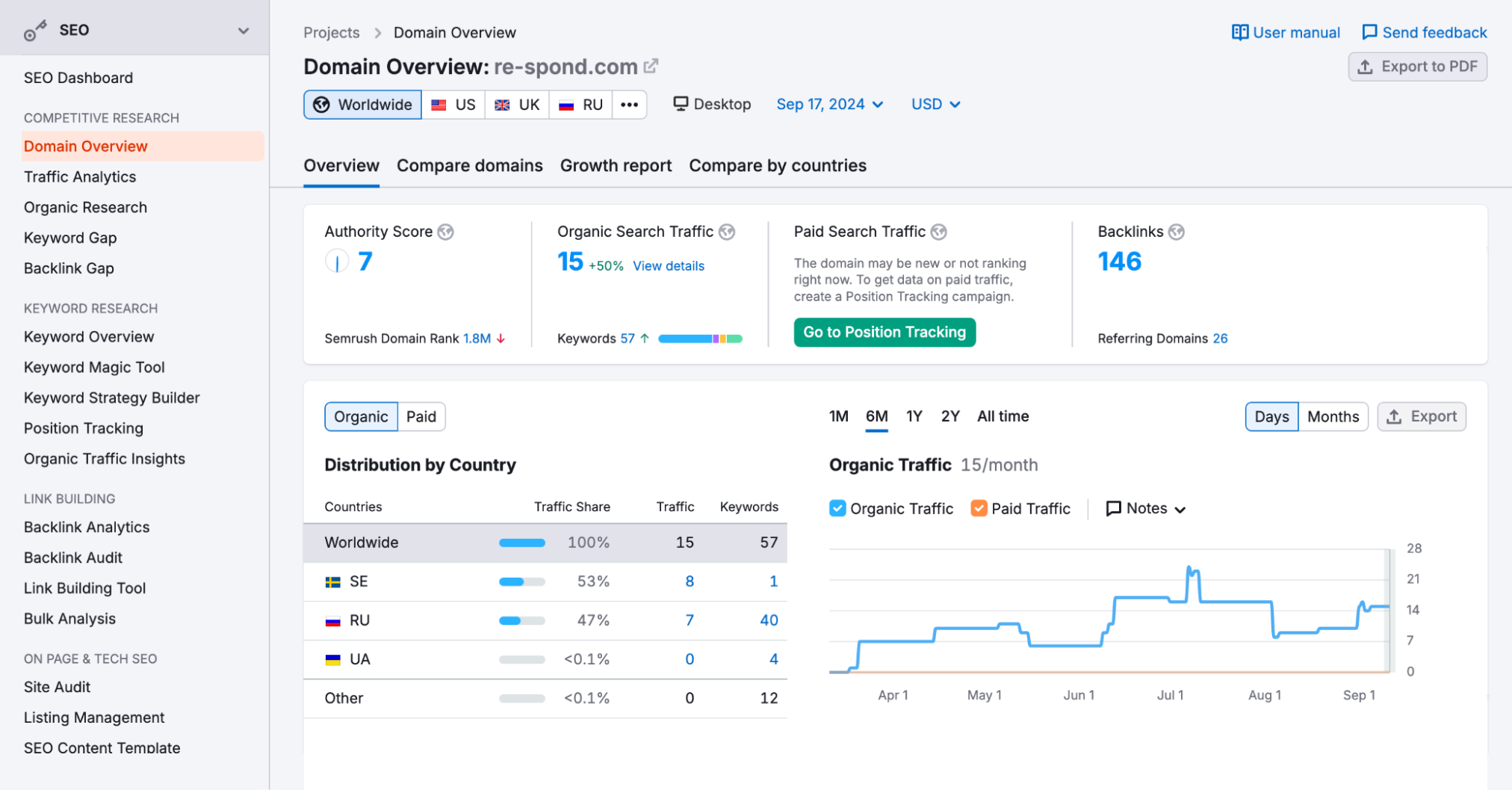
Task: Select Days chart granularity
Action: (1271, 417)
